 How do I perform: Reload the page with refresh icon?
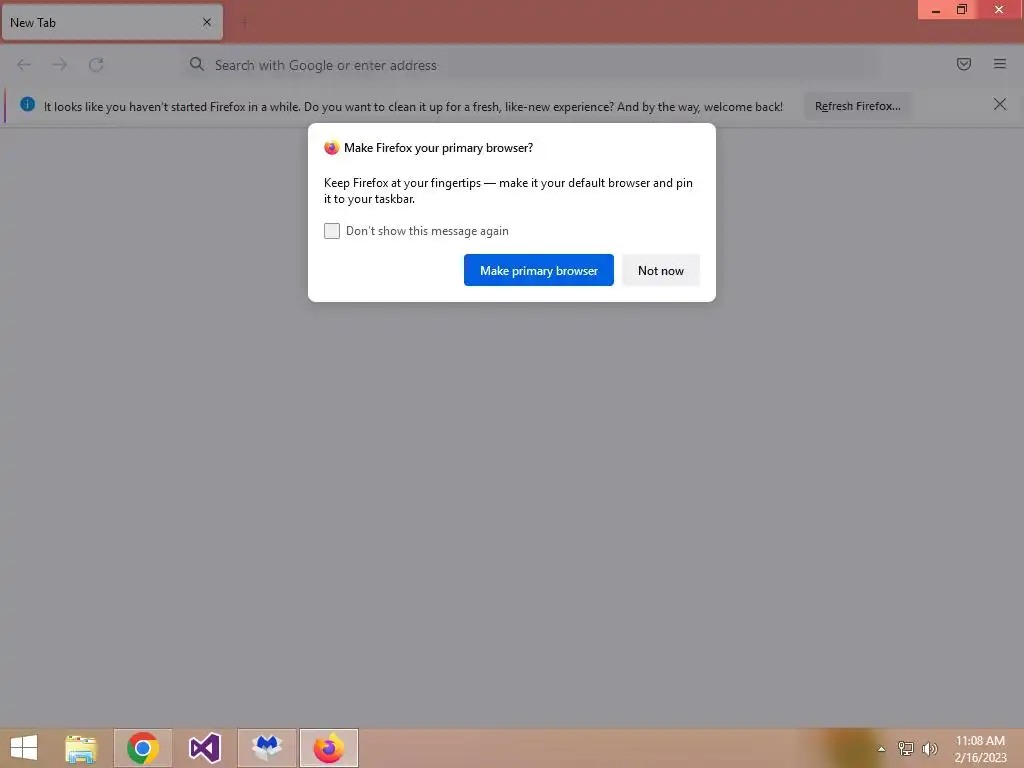click(96, 64)
